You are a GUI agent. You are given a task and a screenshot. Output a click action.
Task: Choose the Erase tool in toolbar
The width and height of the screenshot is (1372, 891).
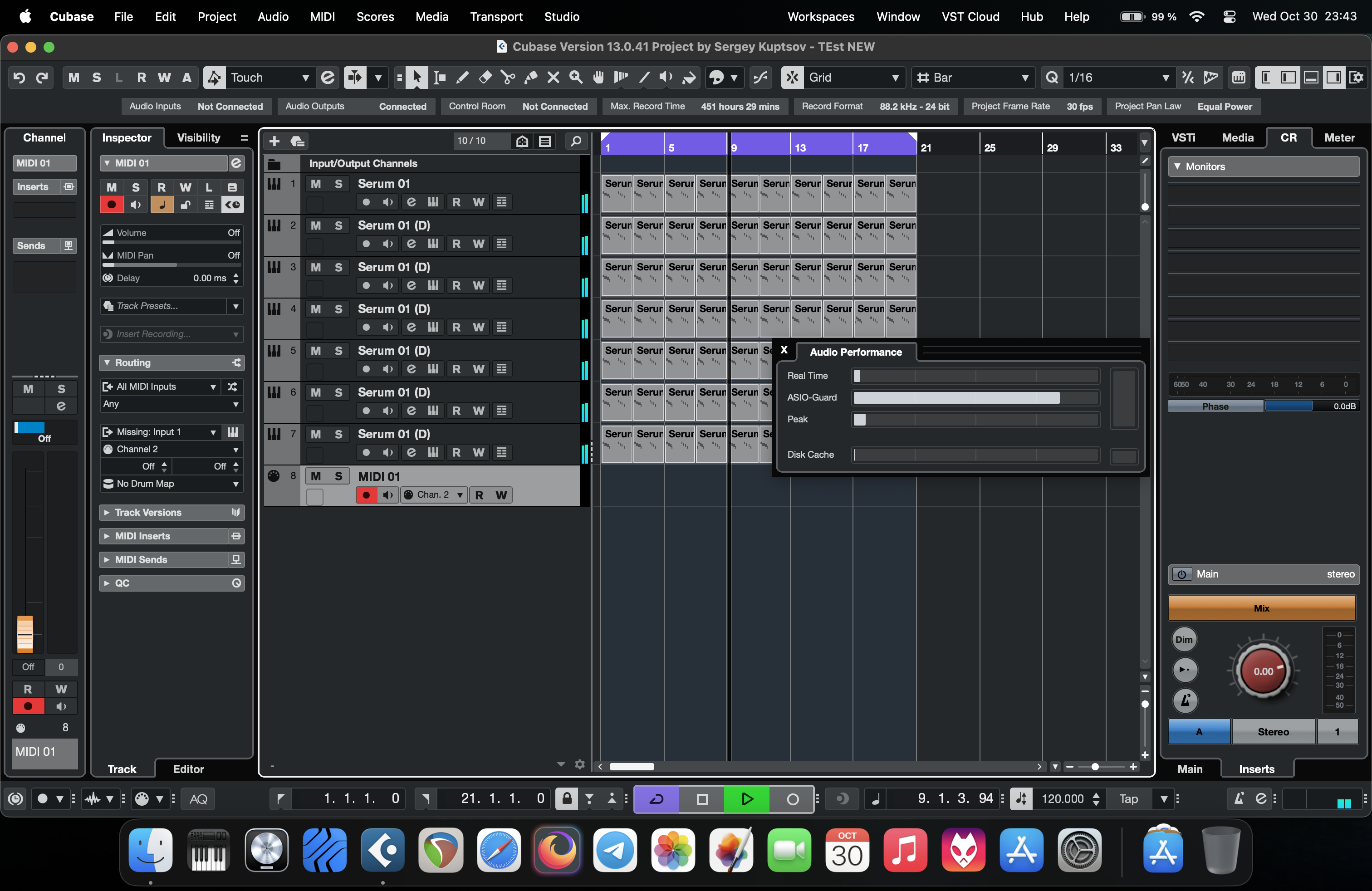[x=485, y=77]
